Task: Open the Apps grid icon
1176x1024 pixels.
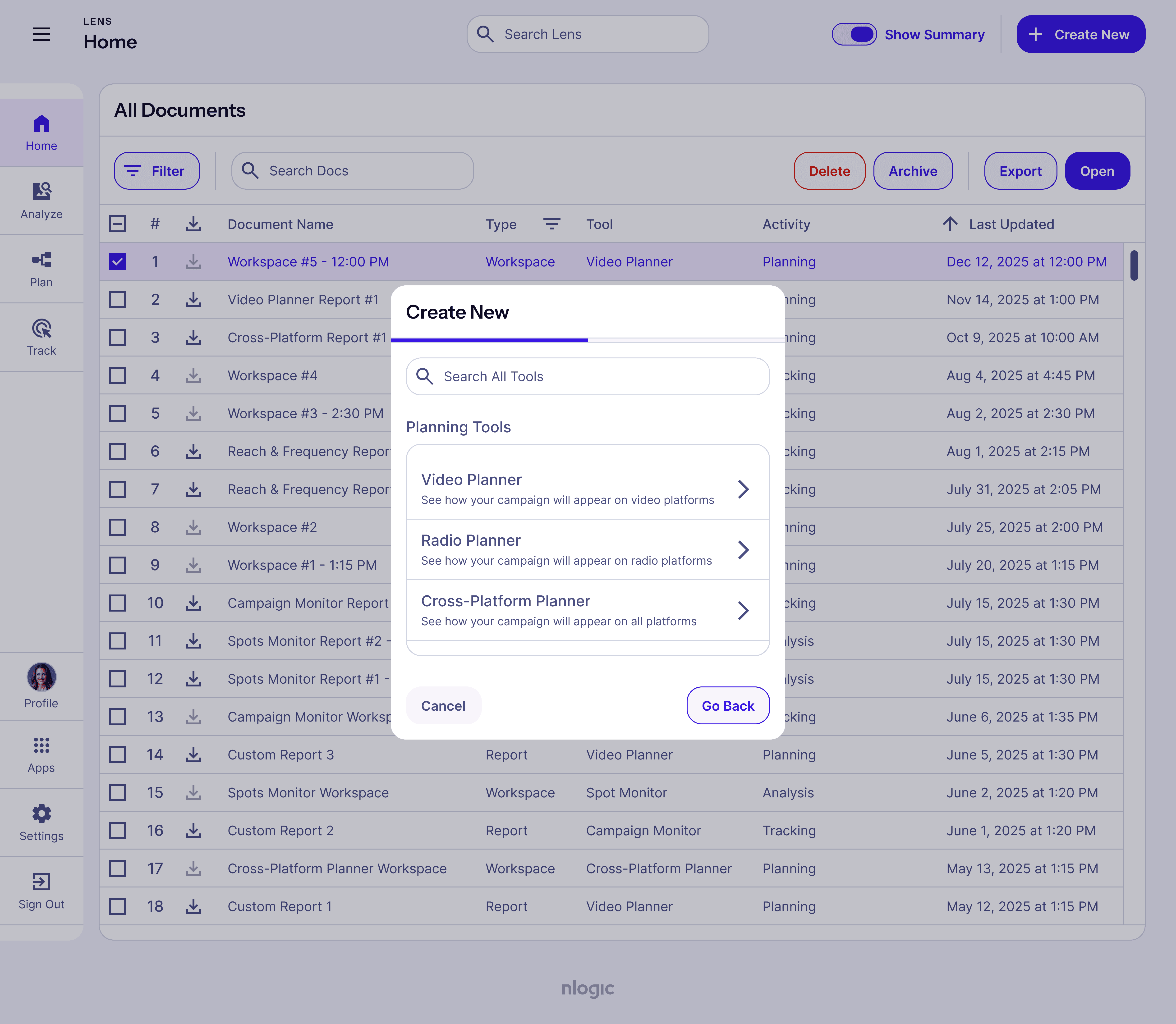Action: point(41,745)
